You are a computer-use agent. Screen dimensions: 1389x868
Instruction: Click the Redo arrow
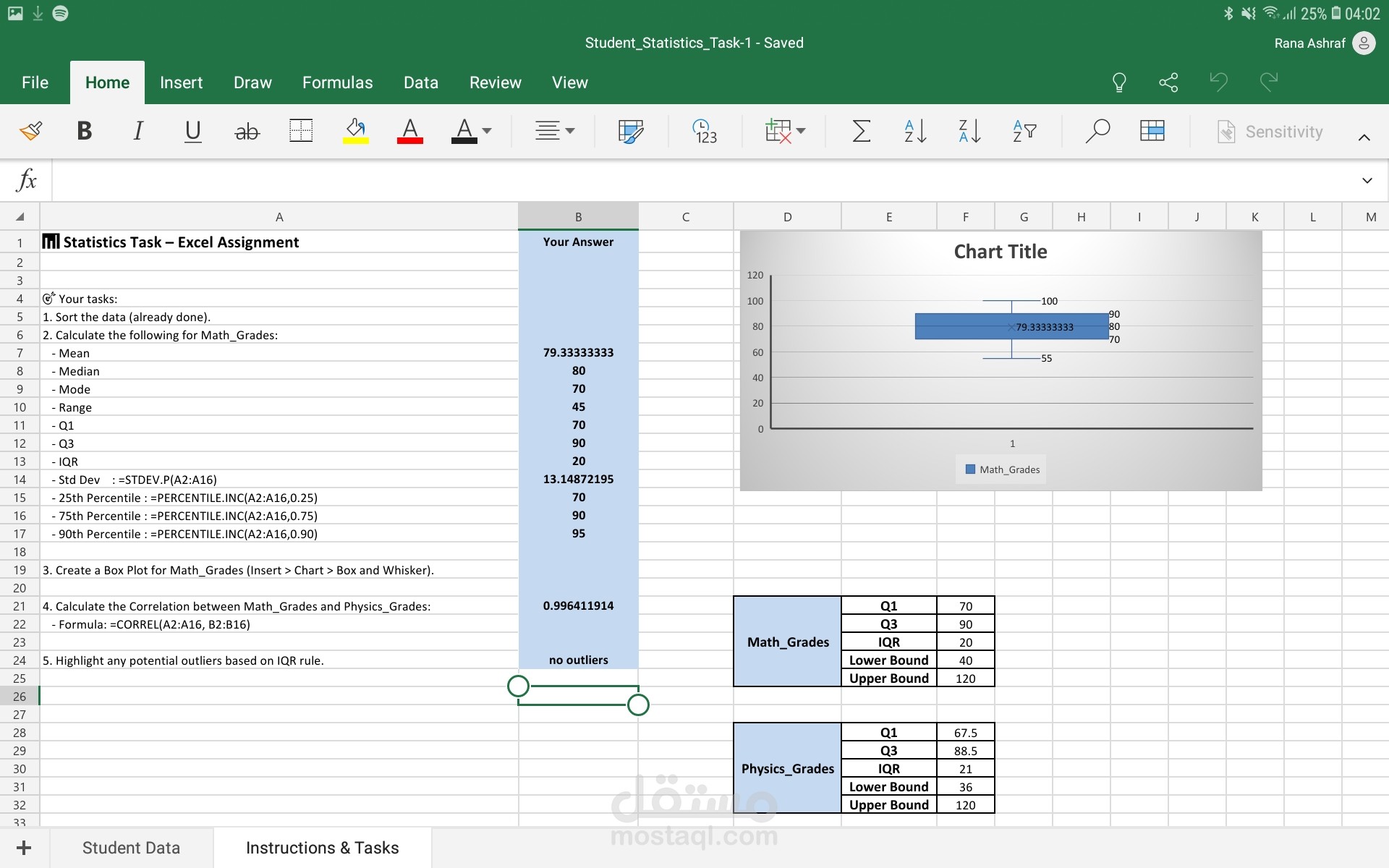[1268, 82]
